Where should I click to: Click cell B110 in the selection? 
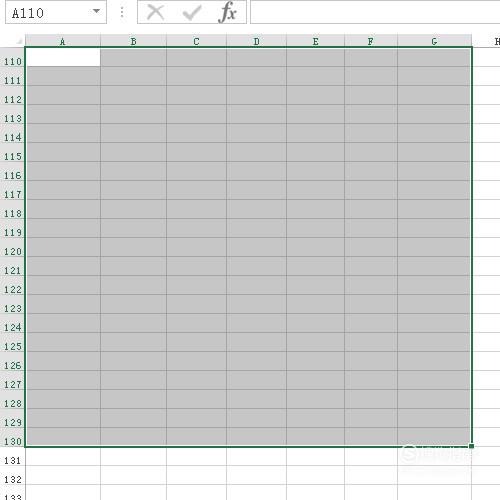pos(133,57)
